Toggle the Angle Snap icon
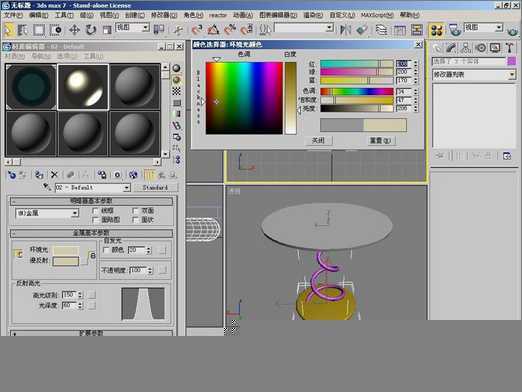Screen dimensions: 522x392 pyautogui.click(x=213, y=30)
